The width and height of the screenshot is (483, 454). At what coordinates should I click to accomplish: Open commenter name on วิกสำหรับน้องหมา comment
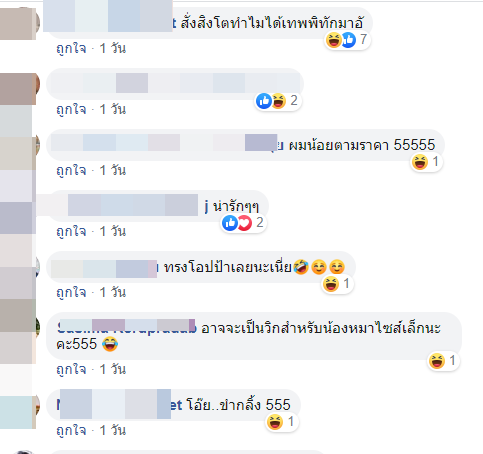127,328
